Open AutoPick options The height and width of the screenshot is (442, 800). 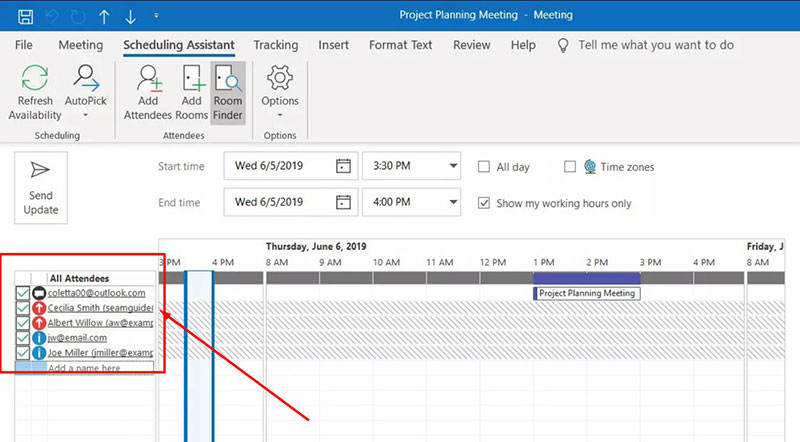click(86, 92)
